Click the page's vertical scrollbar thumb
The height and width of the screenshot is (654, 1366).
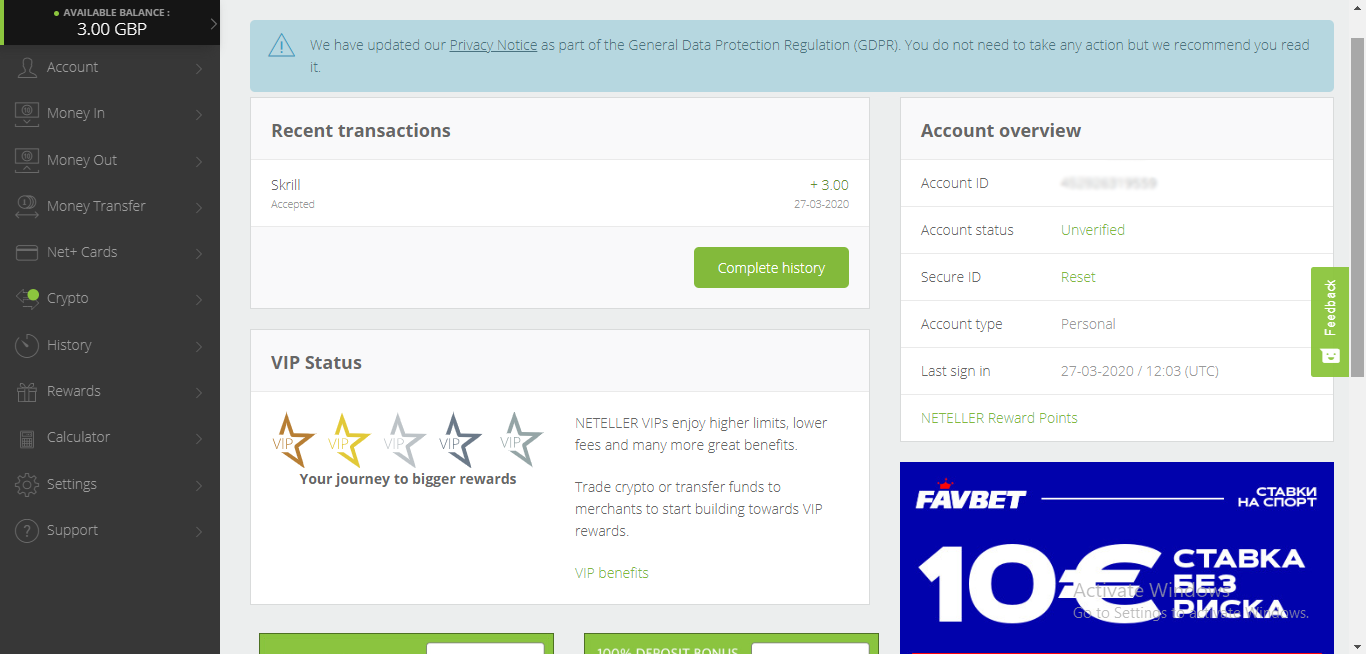pyautogui.click(x=1358, y=205)
